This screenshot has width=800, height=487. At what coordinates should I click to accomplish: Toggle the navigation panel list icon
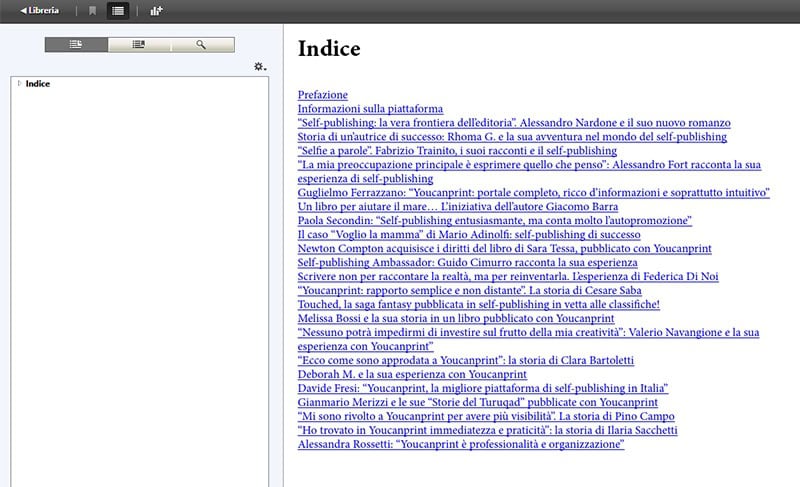click(x=118, y=11)
